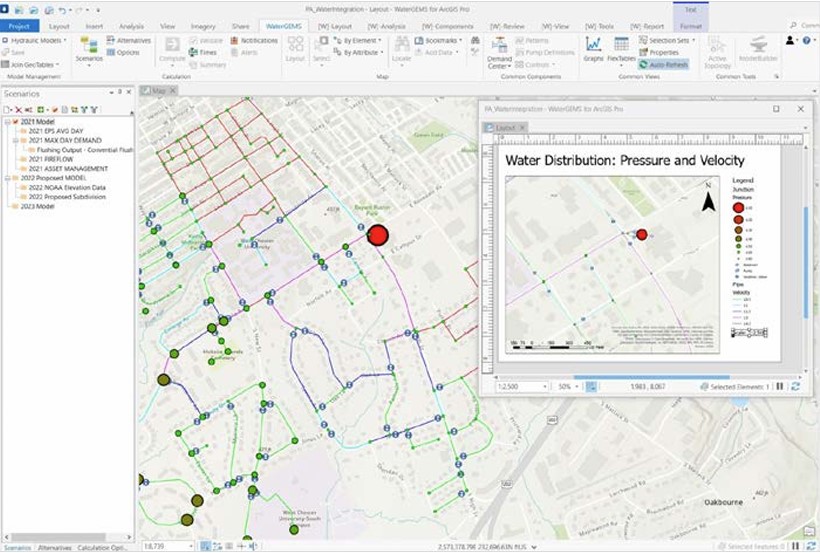820x553 pixels.
Task: Click the refresh icon in Layout window status bar
Action: [795, 387]
